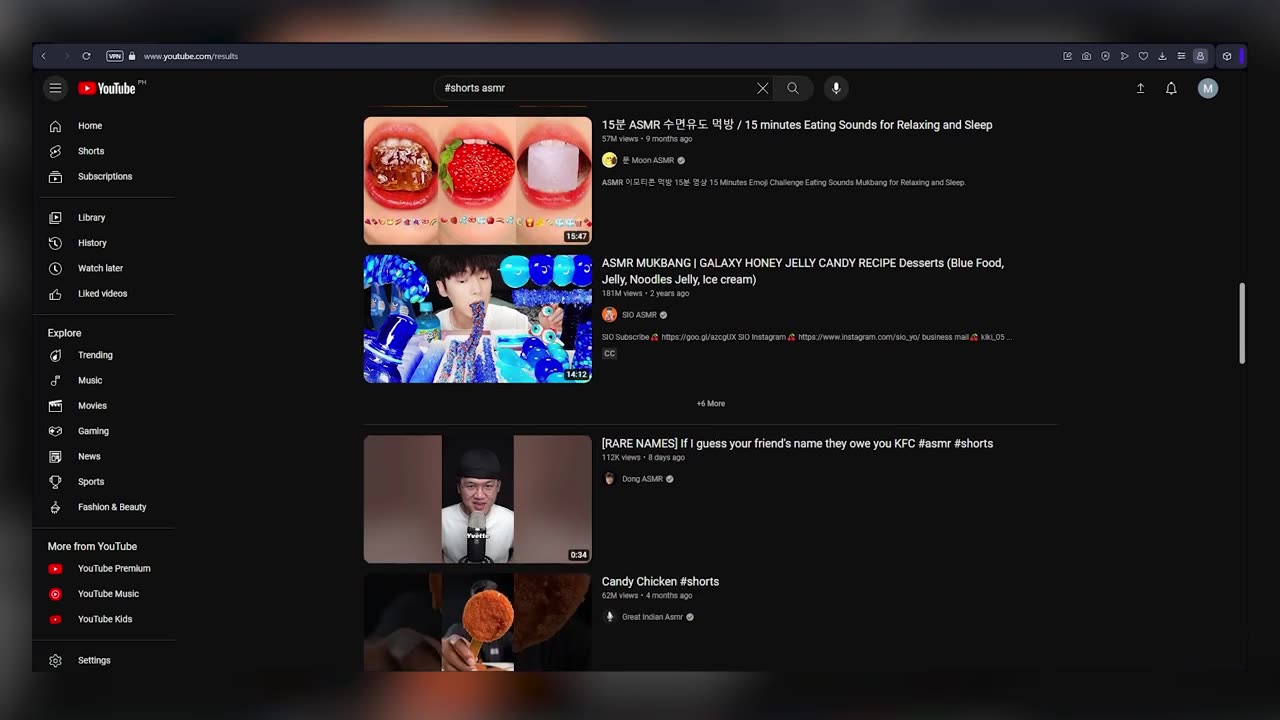The height and width of the screenshot is (720, 1280).
Task: Open the Candy Chicken #shorts title
Action: coord(660,581)
